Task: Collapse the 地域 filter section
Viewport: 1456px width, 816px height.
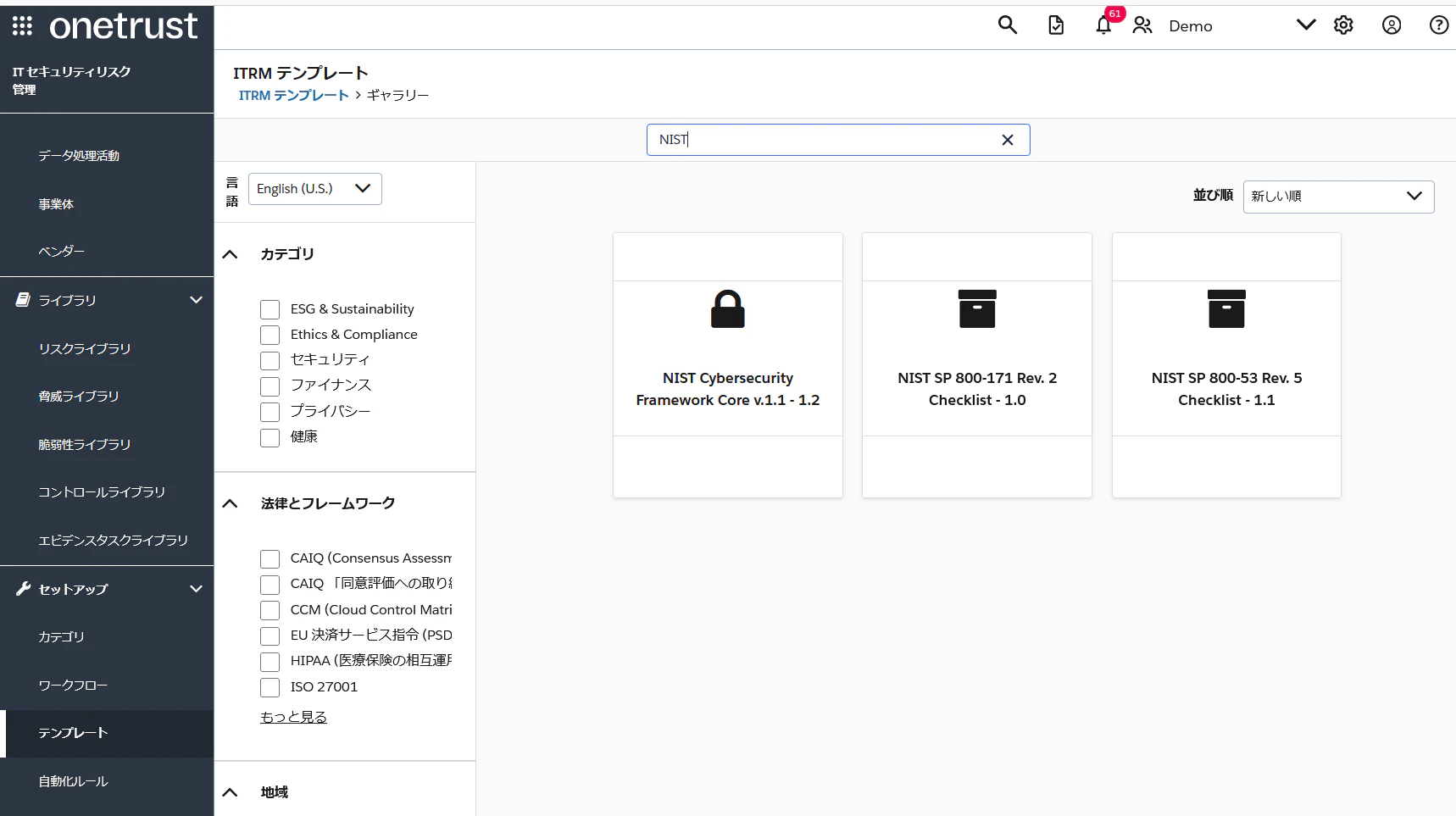Action: coord(230,792)
